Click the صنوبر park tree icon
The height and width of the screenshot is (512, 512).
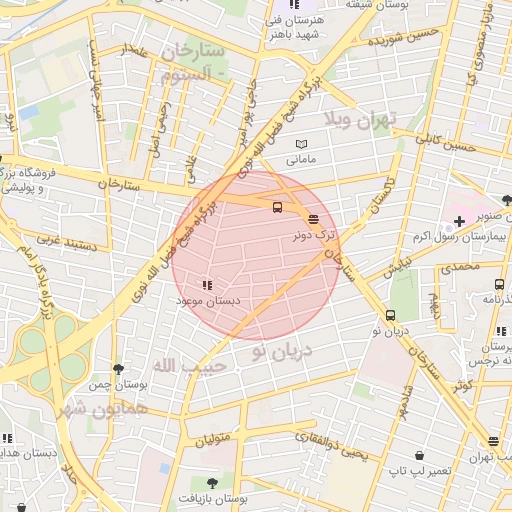click(507, 200)
